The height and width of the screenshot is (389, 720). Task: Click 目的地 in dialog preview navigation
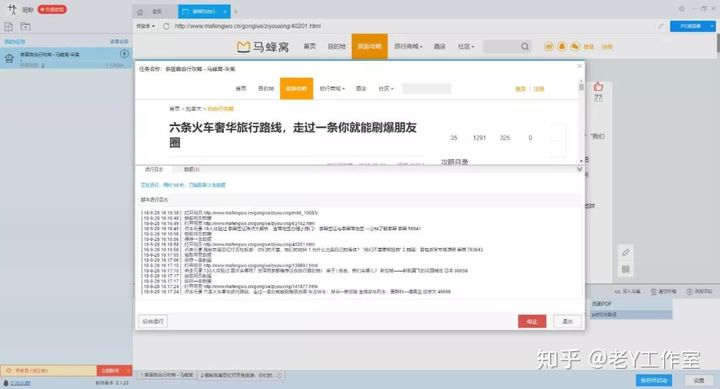click(266, 88)
